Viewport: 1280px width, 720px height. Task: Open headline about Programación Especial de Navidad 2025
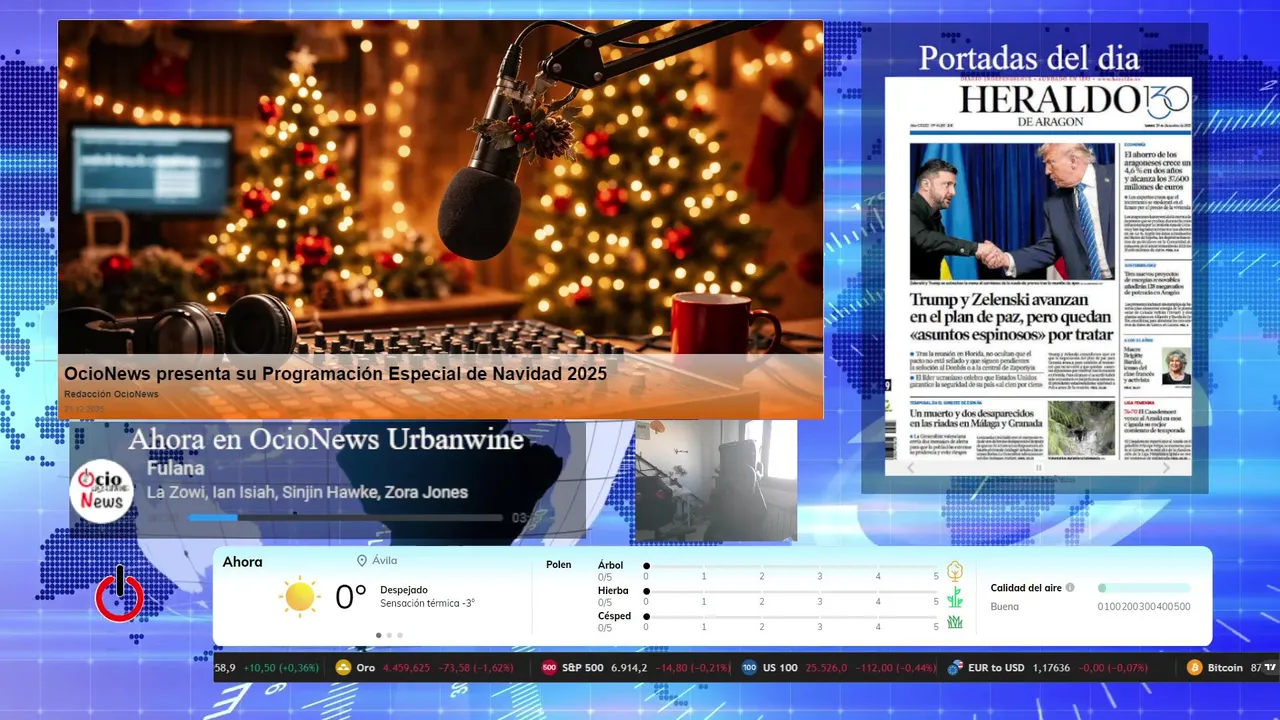tap(336, 374)
